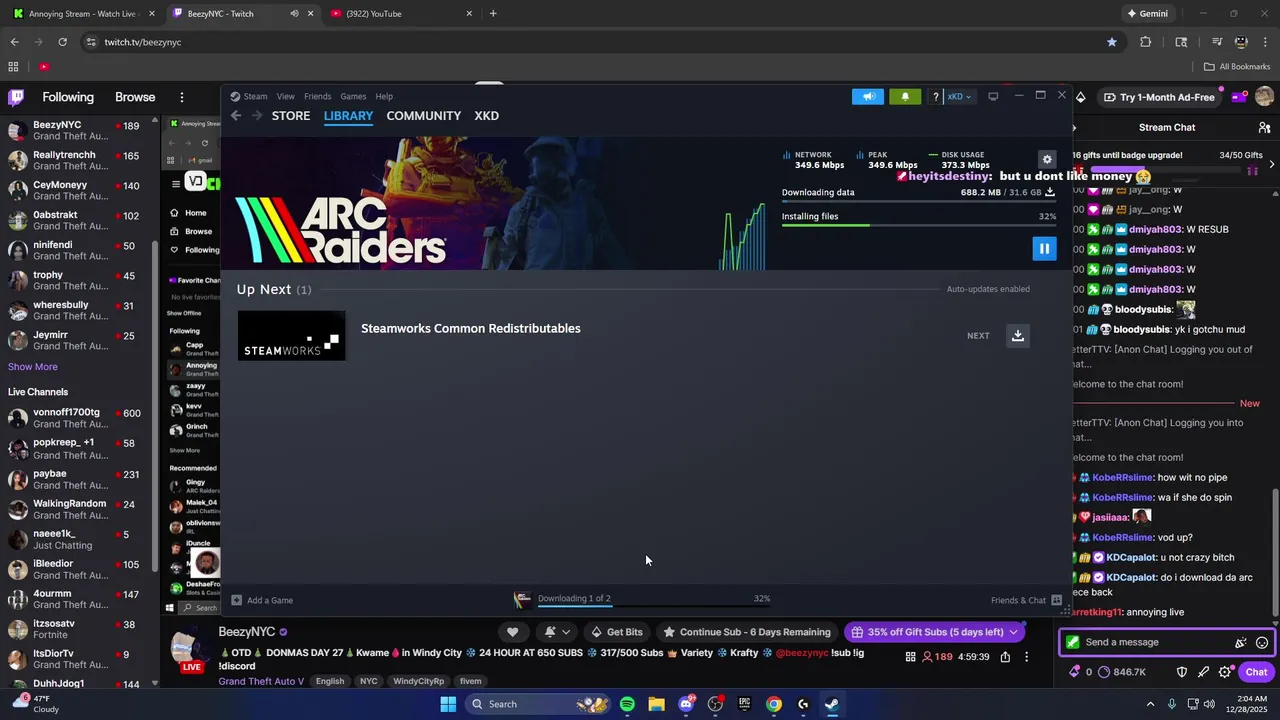Viewport: 1280px width, 720px height.
Task: Switch Steam to Big Picture mode icon
Action: (x=993, y=96)
